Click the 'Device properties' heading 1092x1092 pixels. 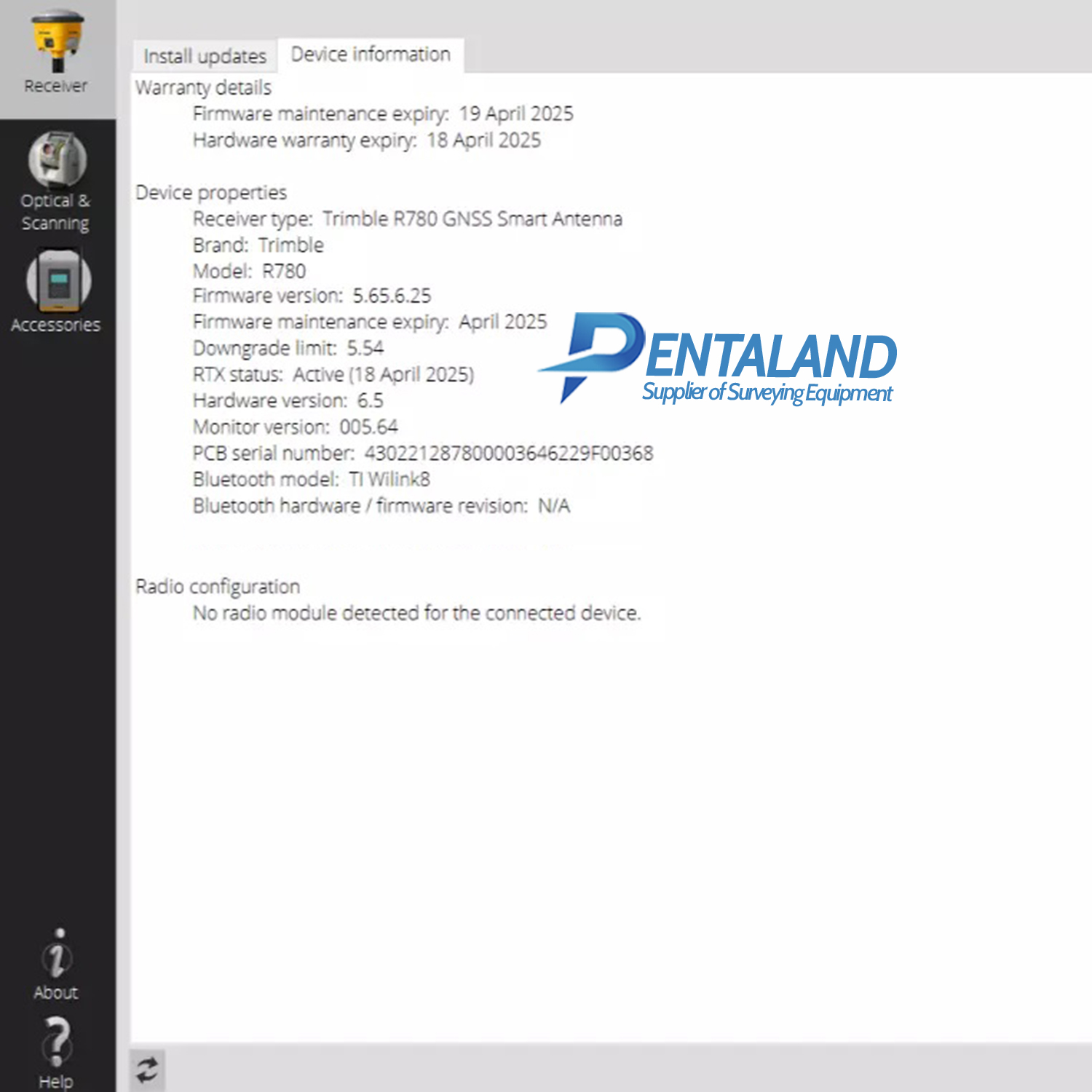tap(211, 193)
